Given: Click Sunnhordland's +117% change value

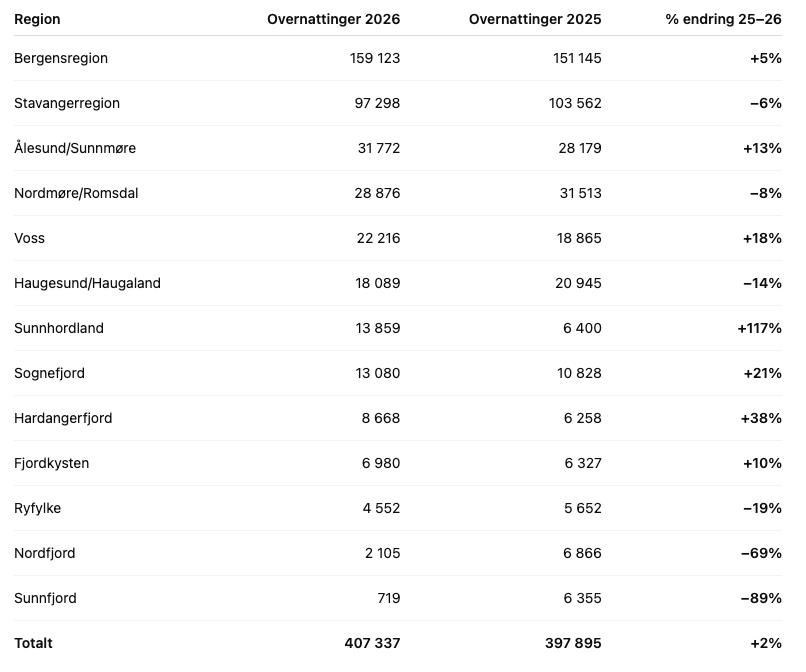Looking at the screenshot, I should [759, 328].
